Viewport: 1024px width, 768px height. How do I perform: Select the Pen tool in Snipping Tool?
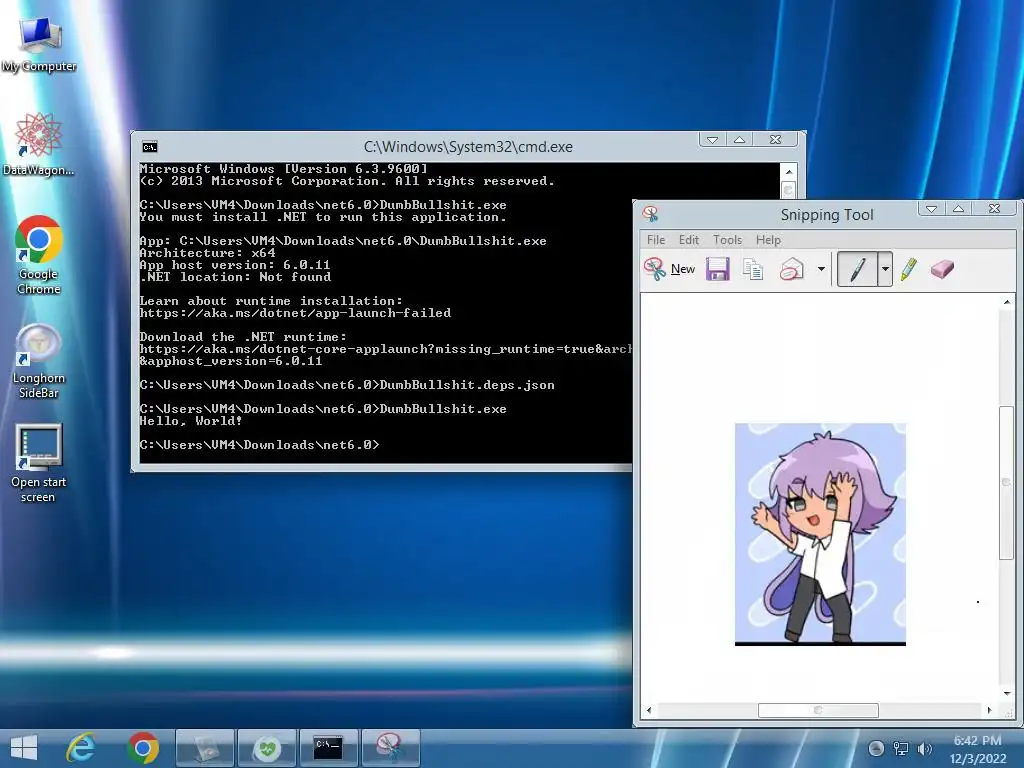point(857,268)
